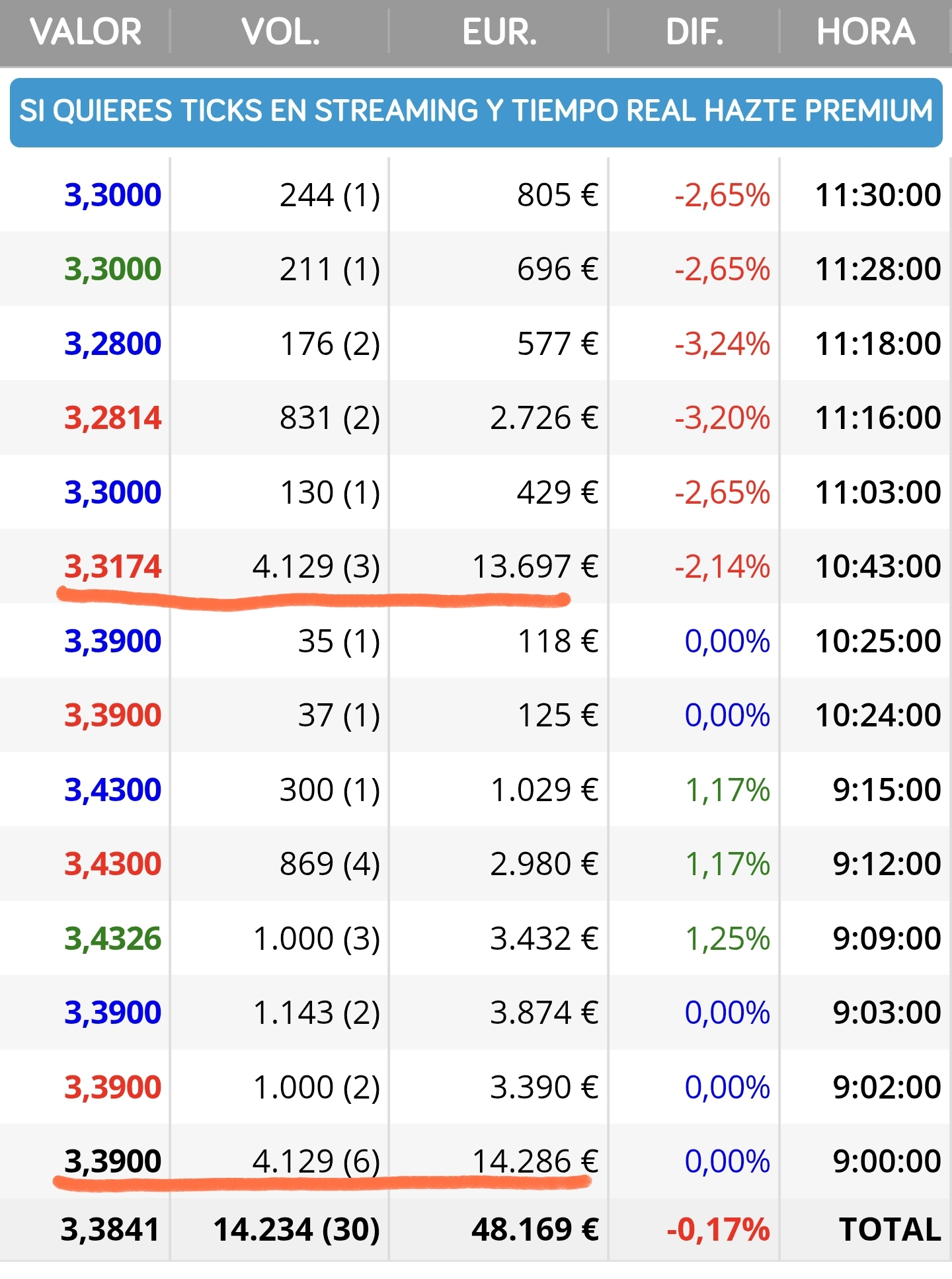Click the 10:24:00 time cell
Viewport: 952px width, 1279px height.
click(878, 715)
